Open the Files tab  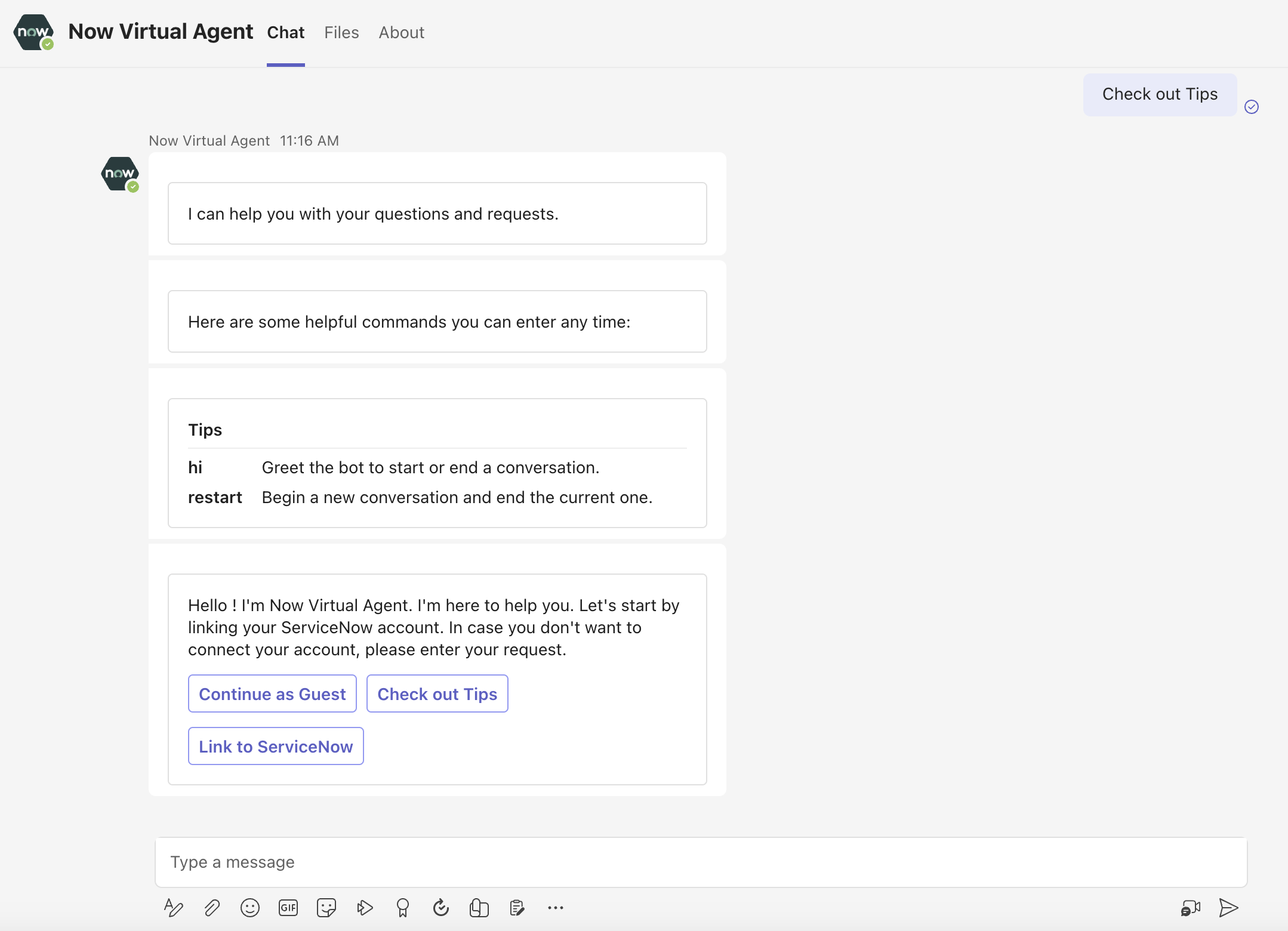[341, 33]
